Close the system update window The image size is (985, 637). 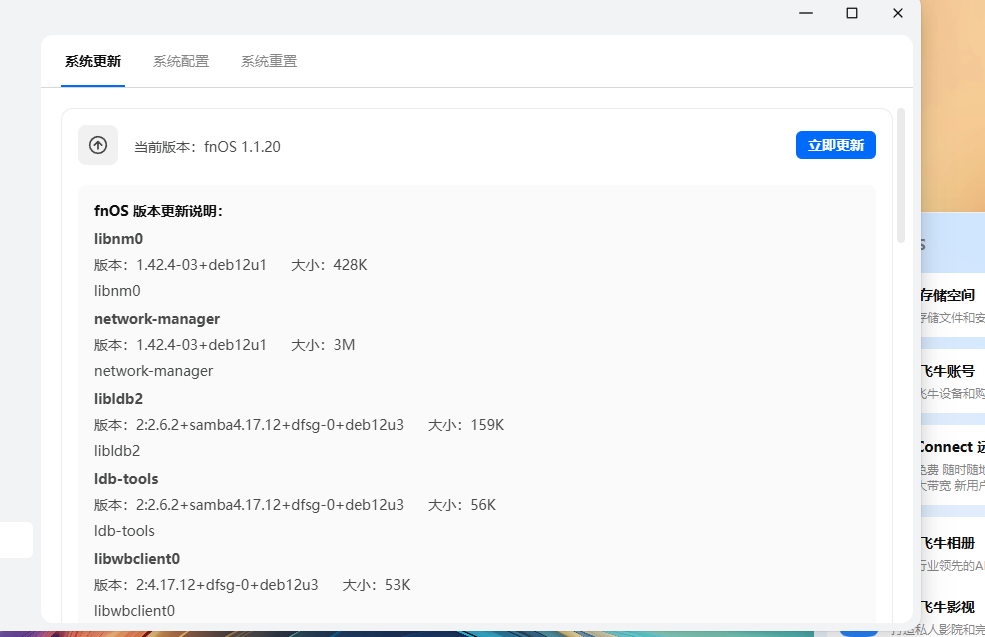tap(898, 13)
